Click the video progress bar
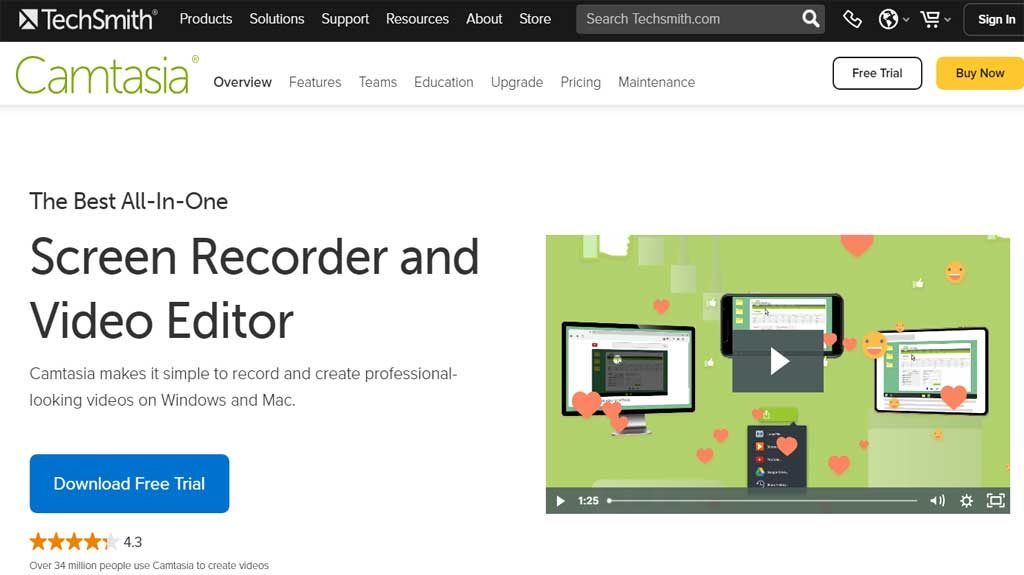Screen dimensions: 1024x575 click(x=762, y=500)
